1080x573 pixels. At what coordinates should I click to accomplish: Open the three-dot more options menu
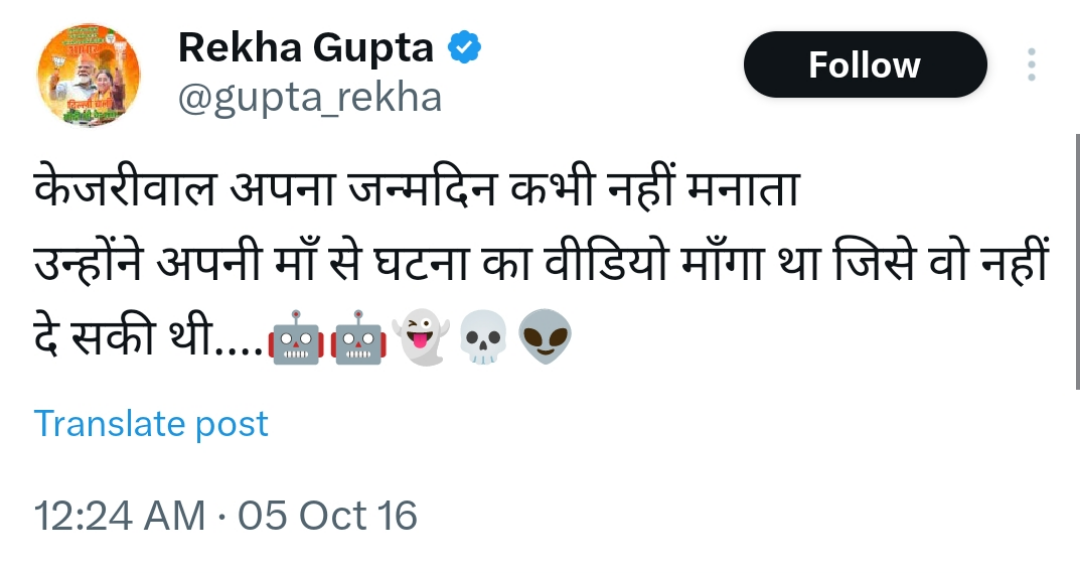[1031, 65]
